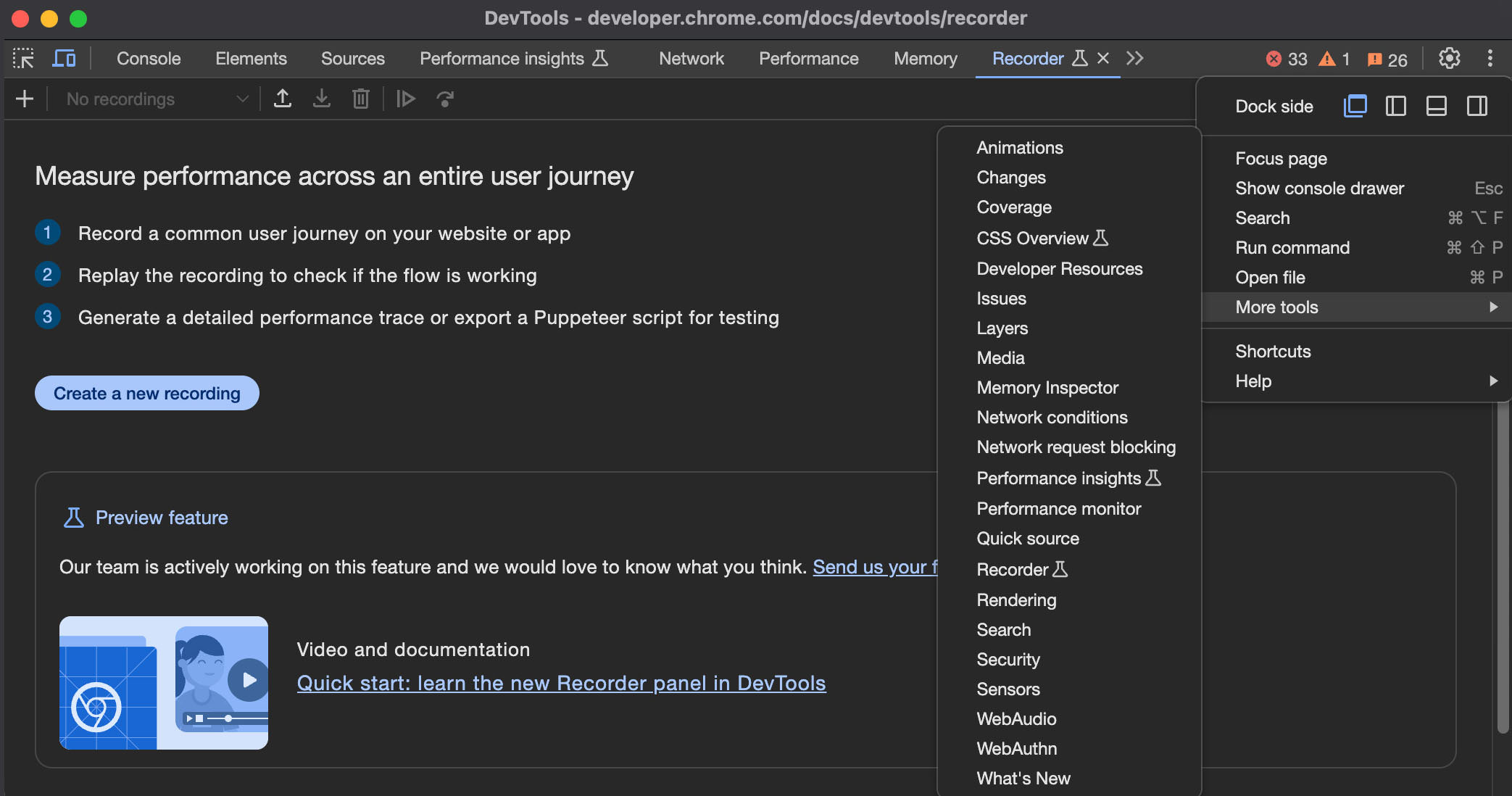
Task: Click Create a new recording button
Action: (147, 393)
